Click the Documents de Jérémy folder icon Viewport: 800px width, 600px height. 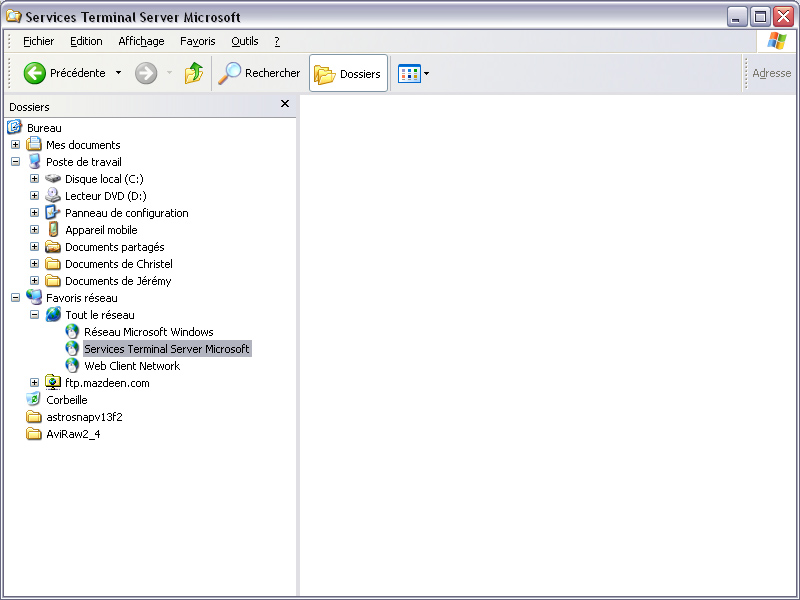[53, 281]
